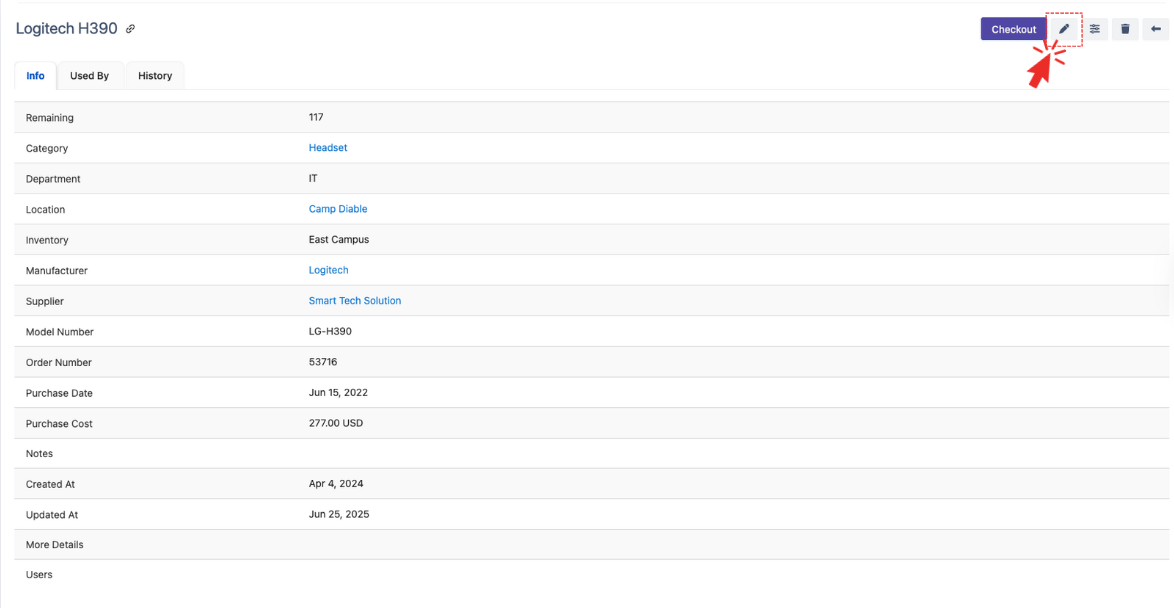Switch to the Used By tab
The image size is (1174, 608).
tap(89, 76)
